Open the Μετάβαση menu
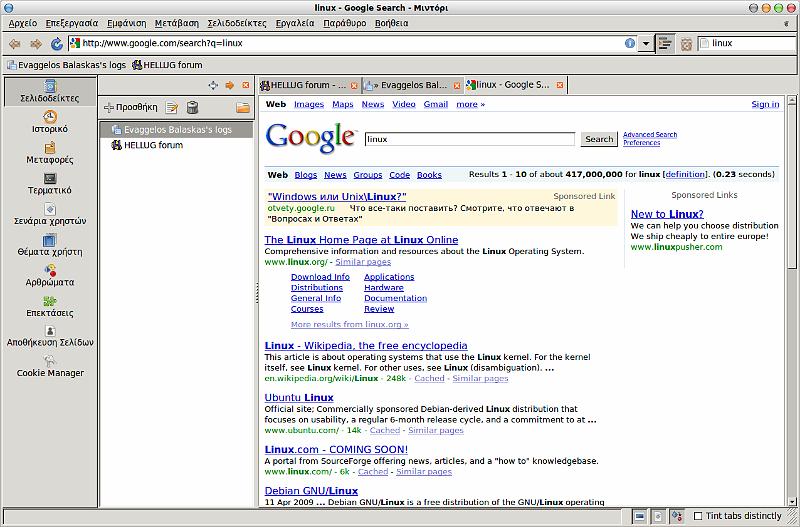The width and height of the screenshot is (800, 527). pos(177,23)
